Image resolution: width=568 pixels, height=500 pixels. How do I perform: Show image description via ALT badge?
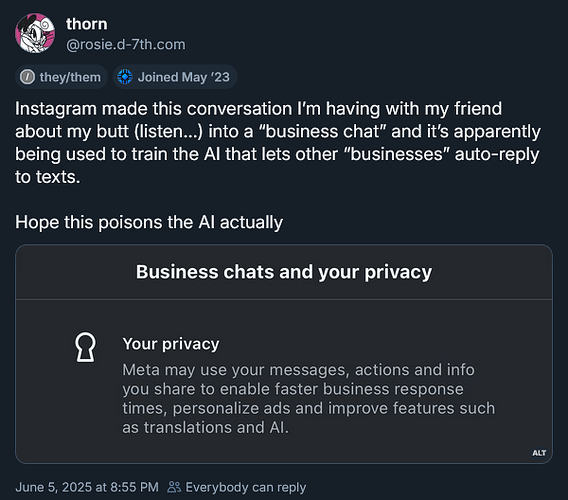[x=539, y=453]
